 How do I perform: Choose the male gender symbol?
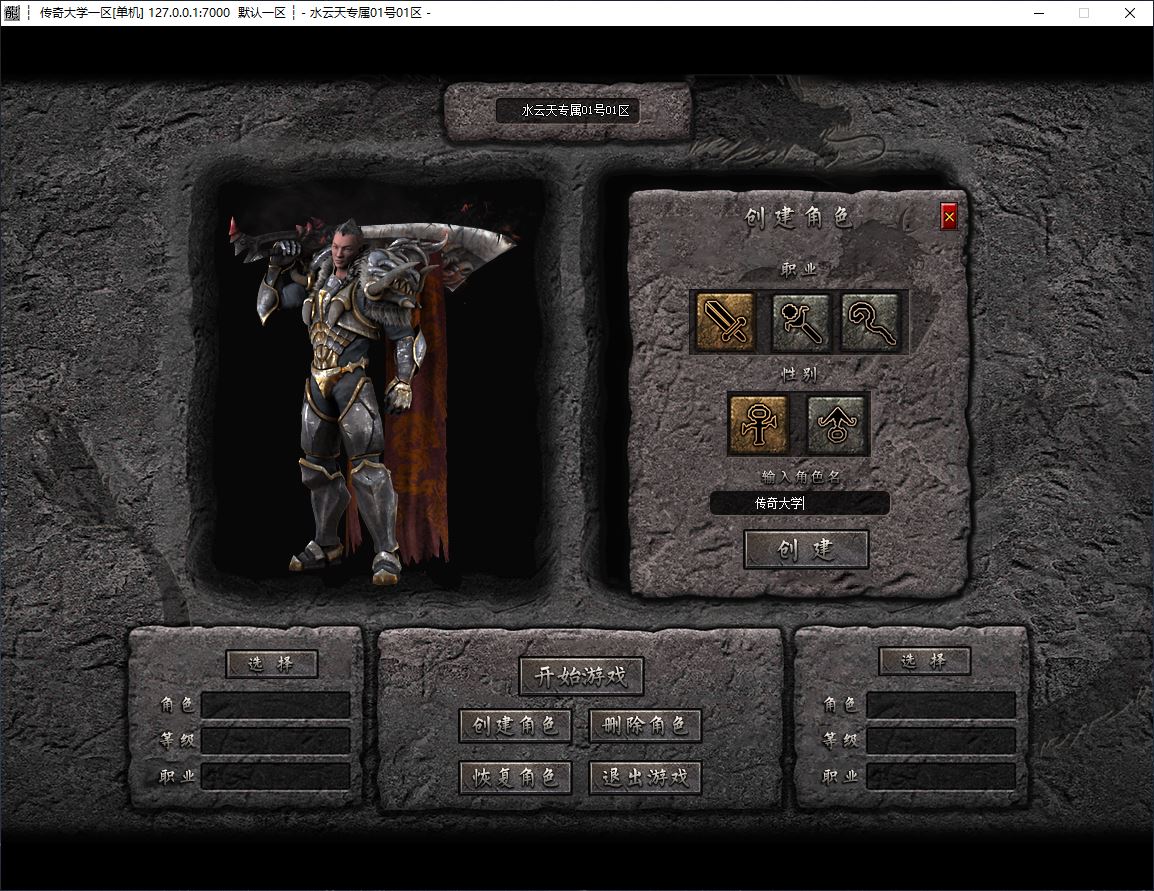click(x=758, y=424)
